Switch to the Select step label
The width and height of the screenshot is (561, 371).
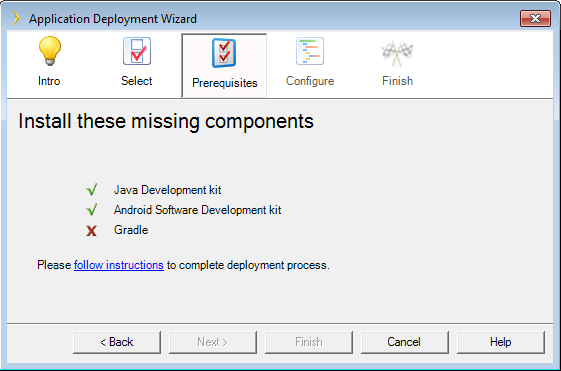(x=136, y=81)
